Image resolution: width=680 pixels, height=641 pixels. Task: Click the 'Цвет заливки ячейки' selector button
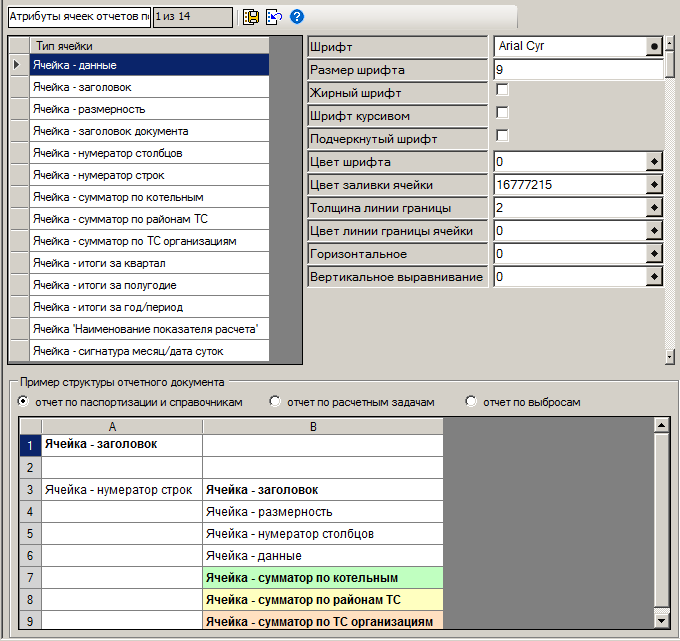coord(654,185)
